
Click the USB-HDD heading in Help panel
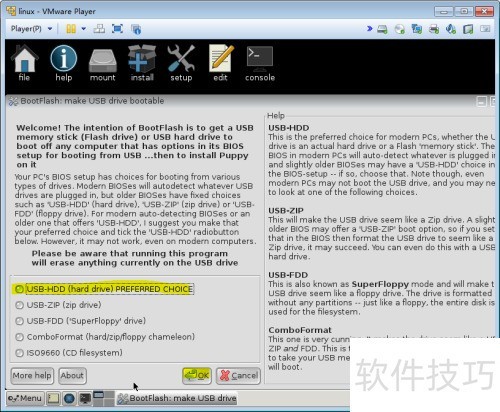tap(289, 128)
